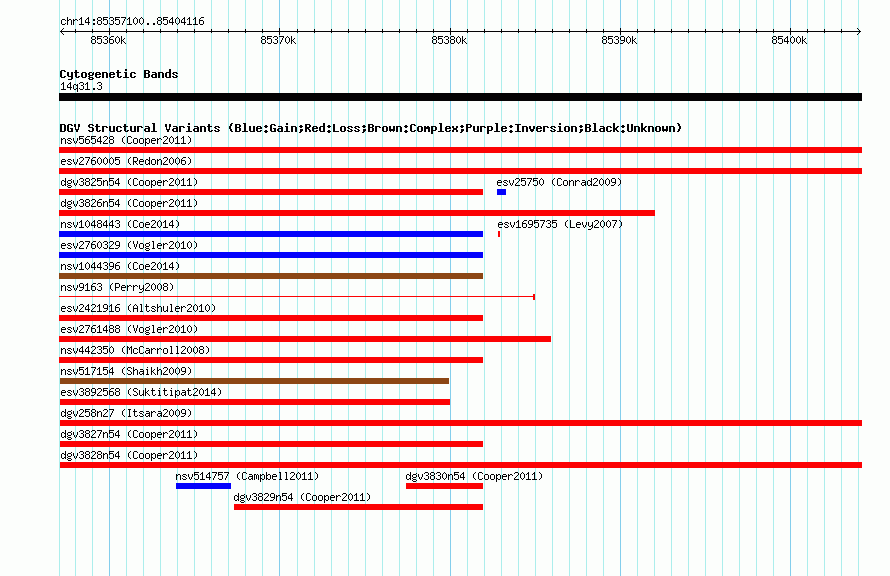The width and height of the screenshot is (890, 576).
Task: Click the red dgv258n27 loss bar
Action: pyautogui.click(x=460, y=423)
